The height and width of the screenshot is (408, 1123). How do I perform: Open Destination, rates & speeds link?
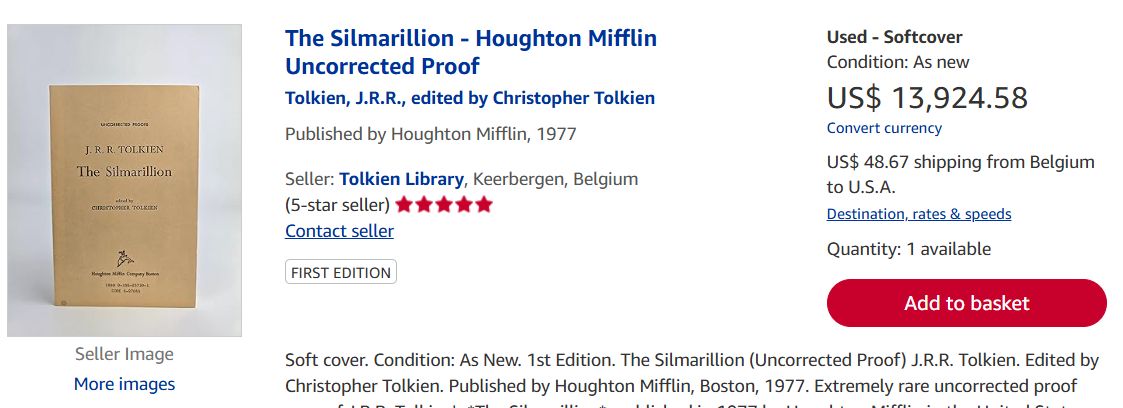(918, 214)
